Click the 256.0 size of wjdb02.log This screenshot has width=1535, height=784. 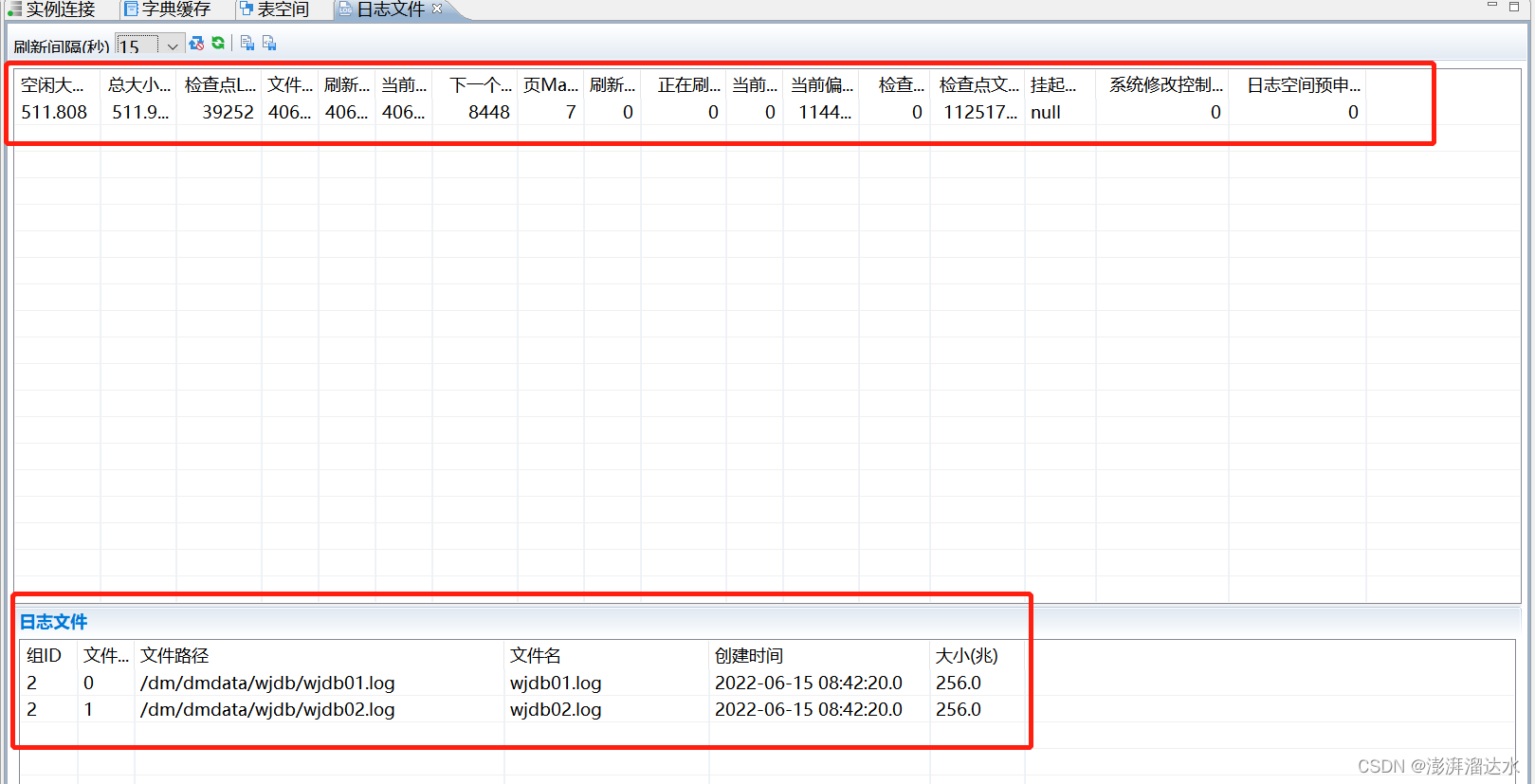point(959,709)
